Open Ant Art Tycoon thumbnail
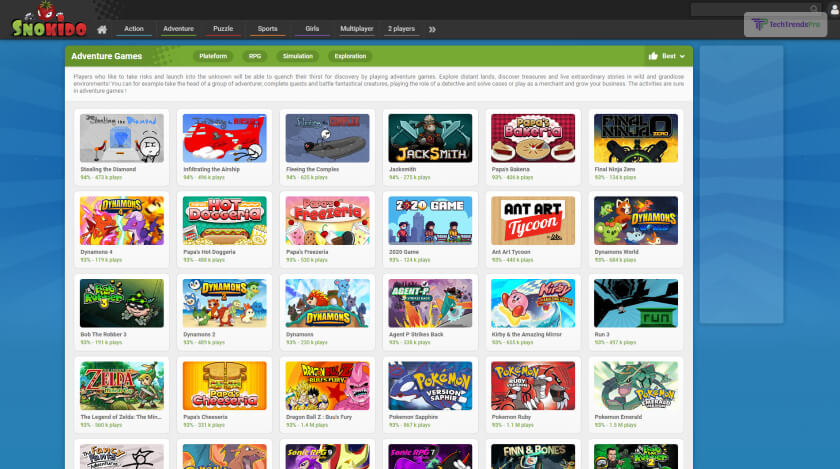 [x=533, y=220]
